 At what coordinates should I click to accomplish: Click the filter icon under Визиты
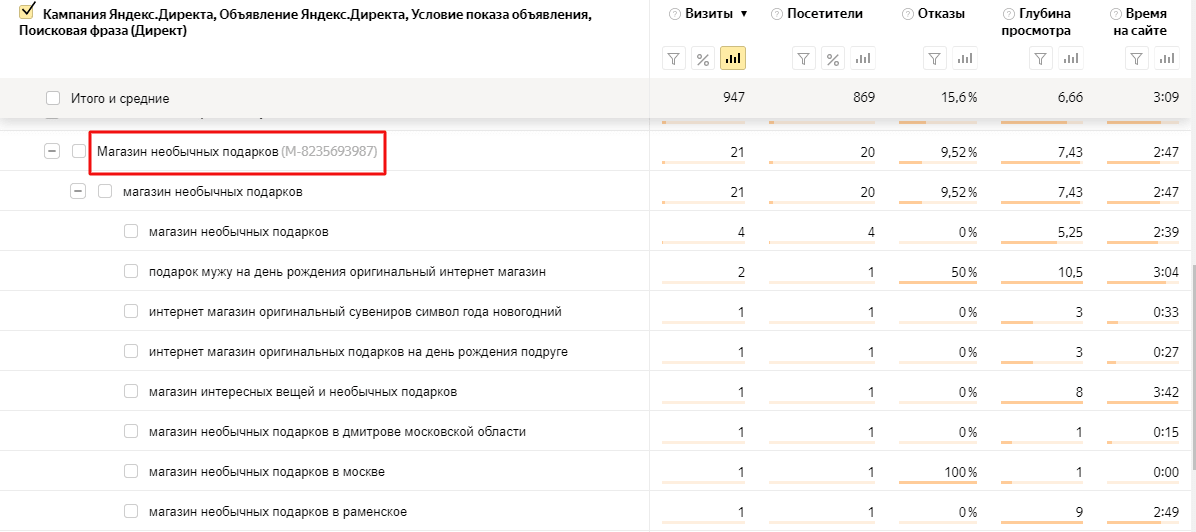click(674, 58)
